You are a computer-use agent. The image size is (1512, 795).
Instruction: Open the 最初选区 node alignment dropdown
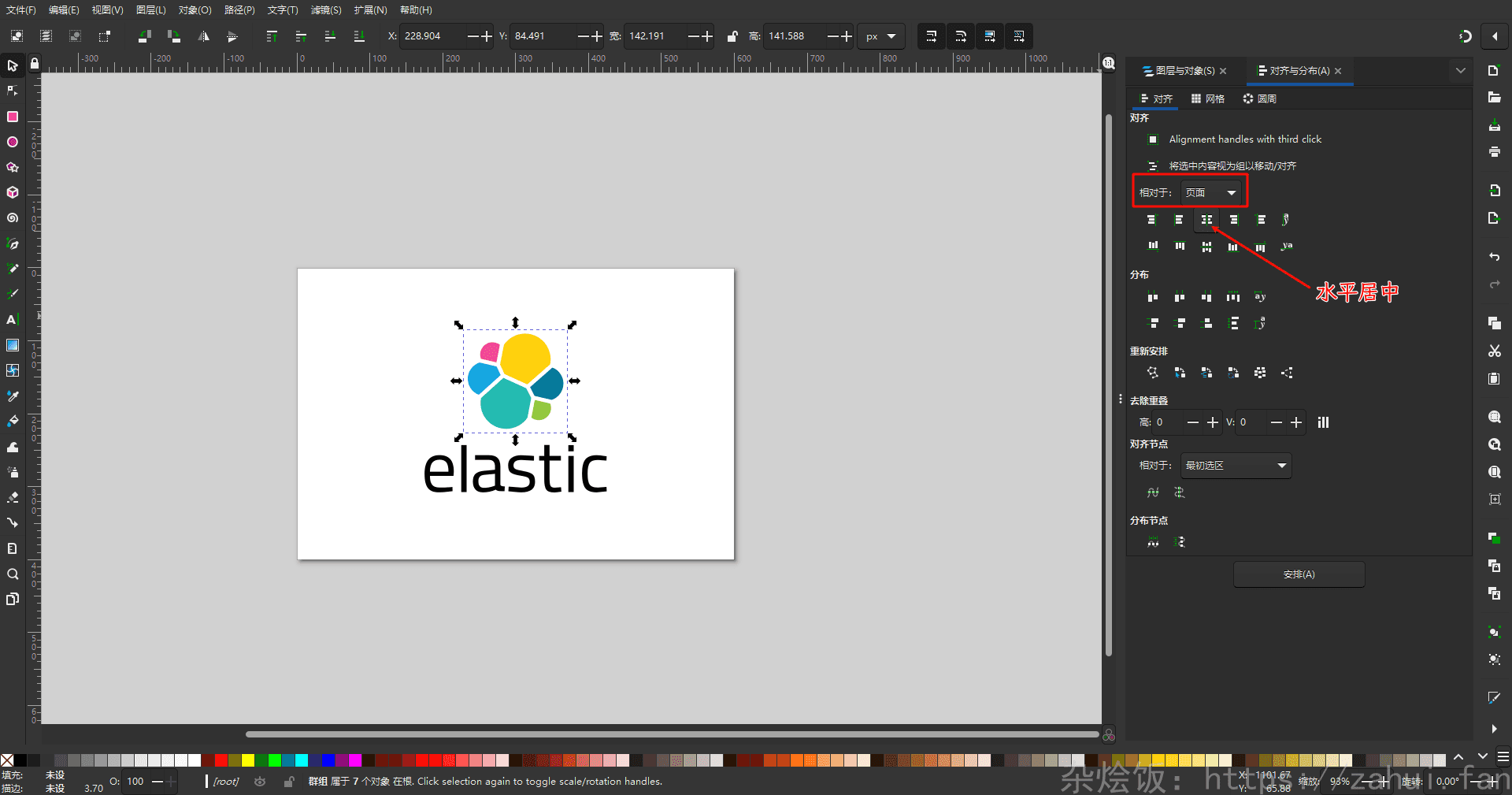coord(1236,466)
